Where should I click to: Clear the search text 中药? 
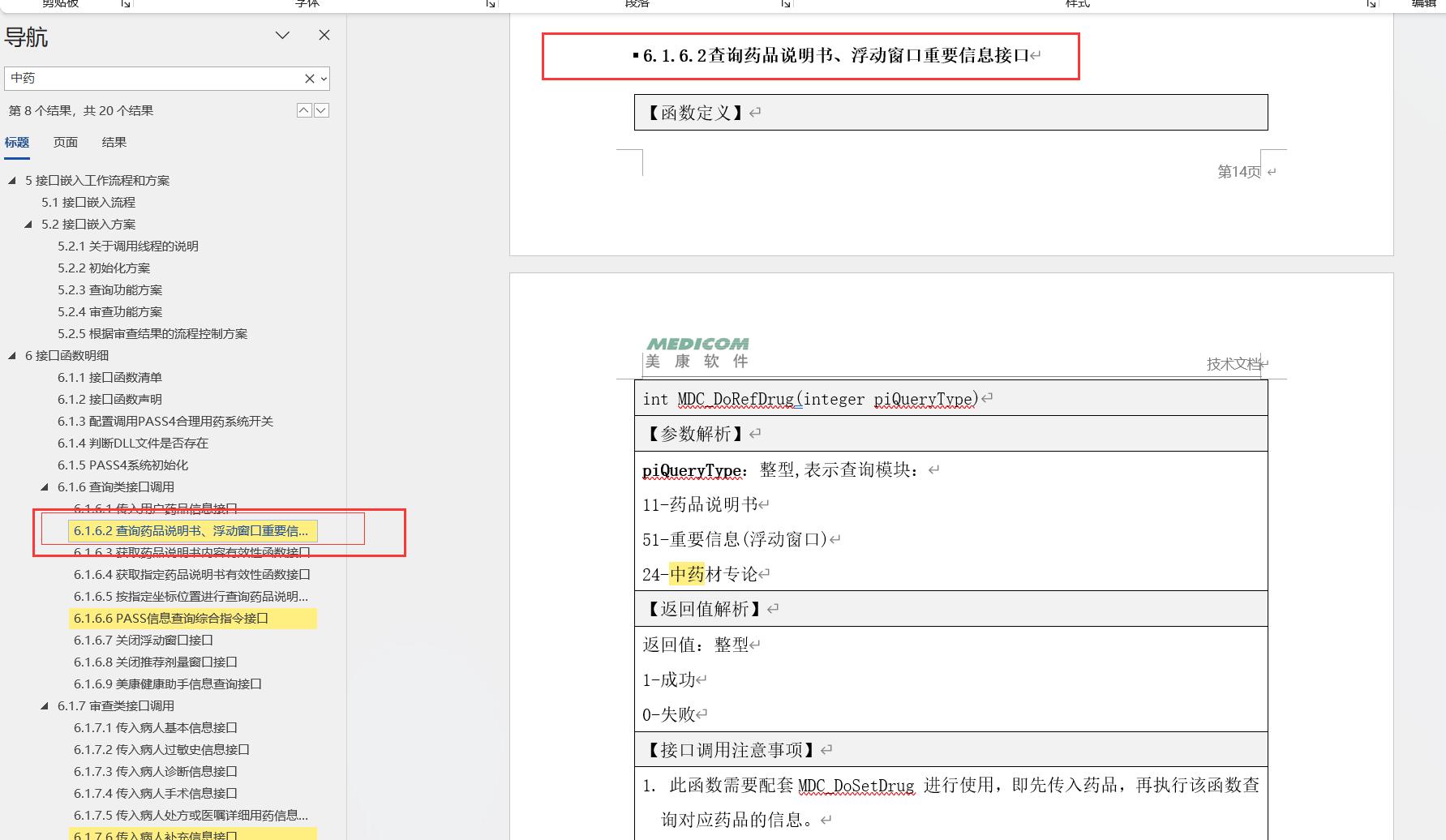[x=309, y=79]
